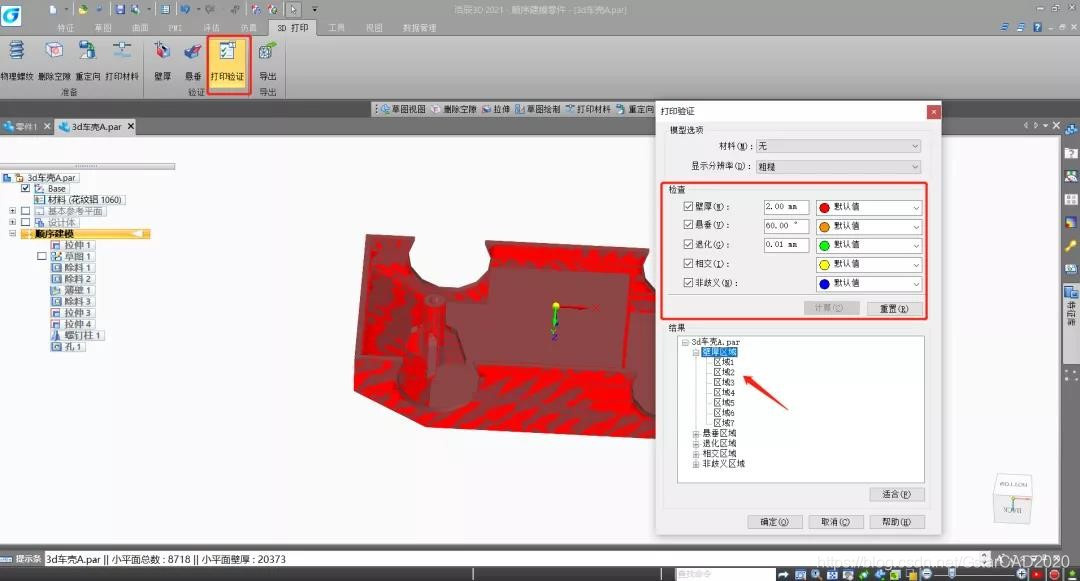The image size is (1080, 581).
Task: Select 拉伸 1 feature in the model tree
Action: [x=72, y=245]
